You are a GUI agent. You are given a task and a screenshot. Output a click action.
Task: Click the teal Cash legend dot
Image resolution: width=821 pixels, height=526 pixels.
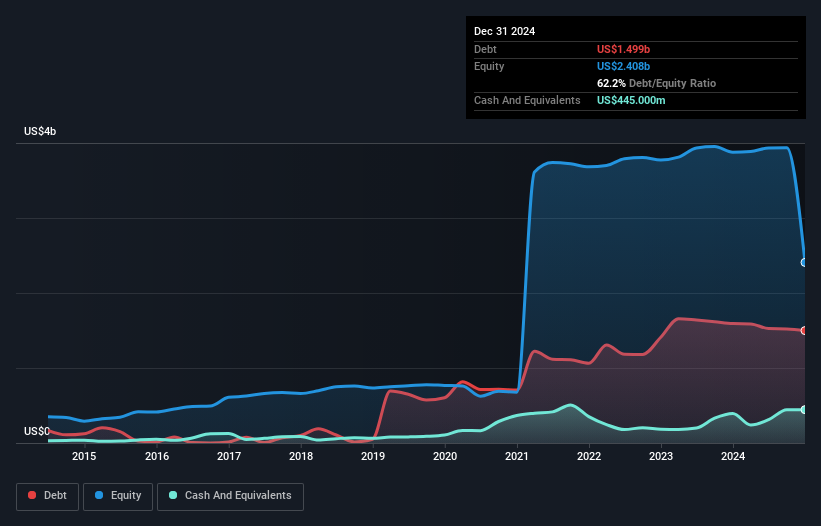[x=173, y=495]
